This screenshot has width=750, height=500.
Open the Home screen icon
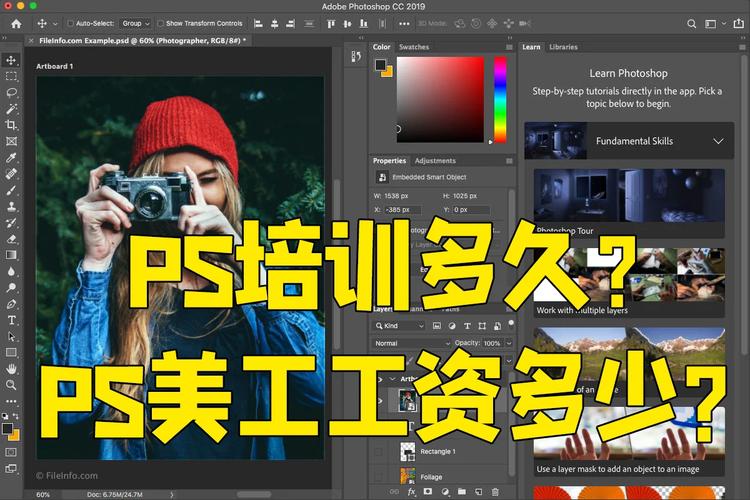16,23
